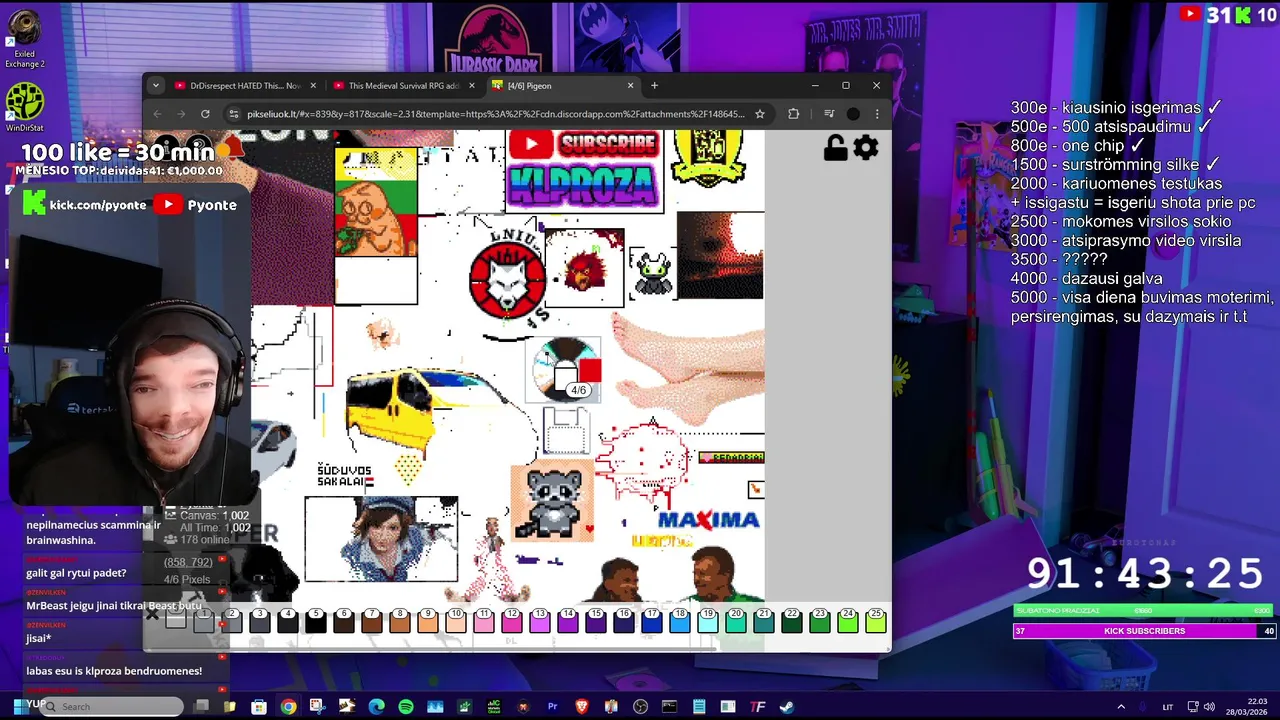The image size is (1280, 720).
Task: Reload the pikseliuok.lt page
Action: pyautogui.click(x=205, y=114)
